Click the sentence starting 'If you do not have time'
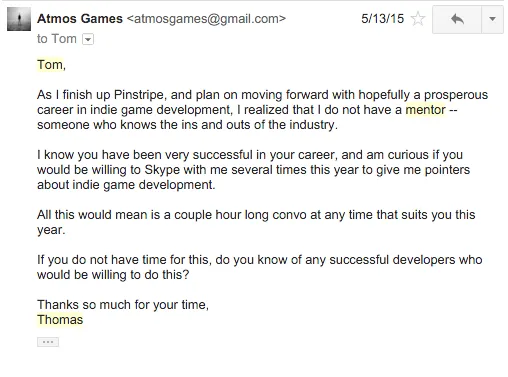Screen dimensions: 508x377 pos(260,267)
